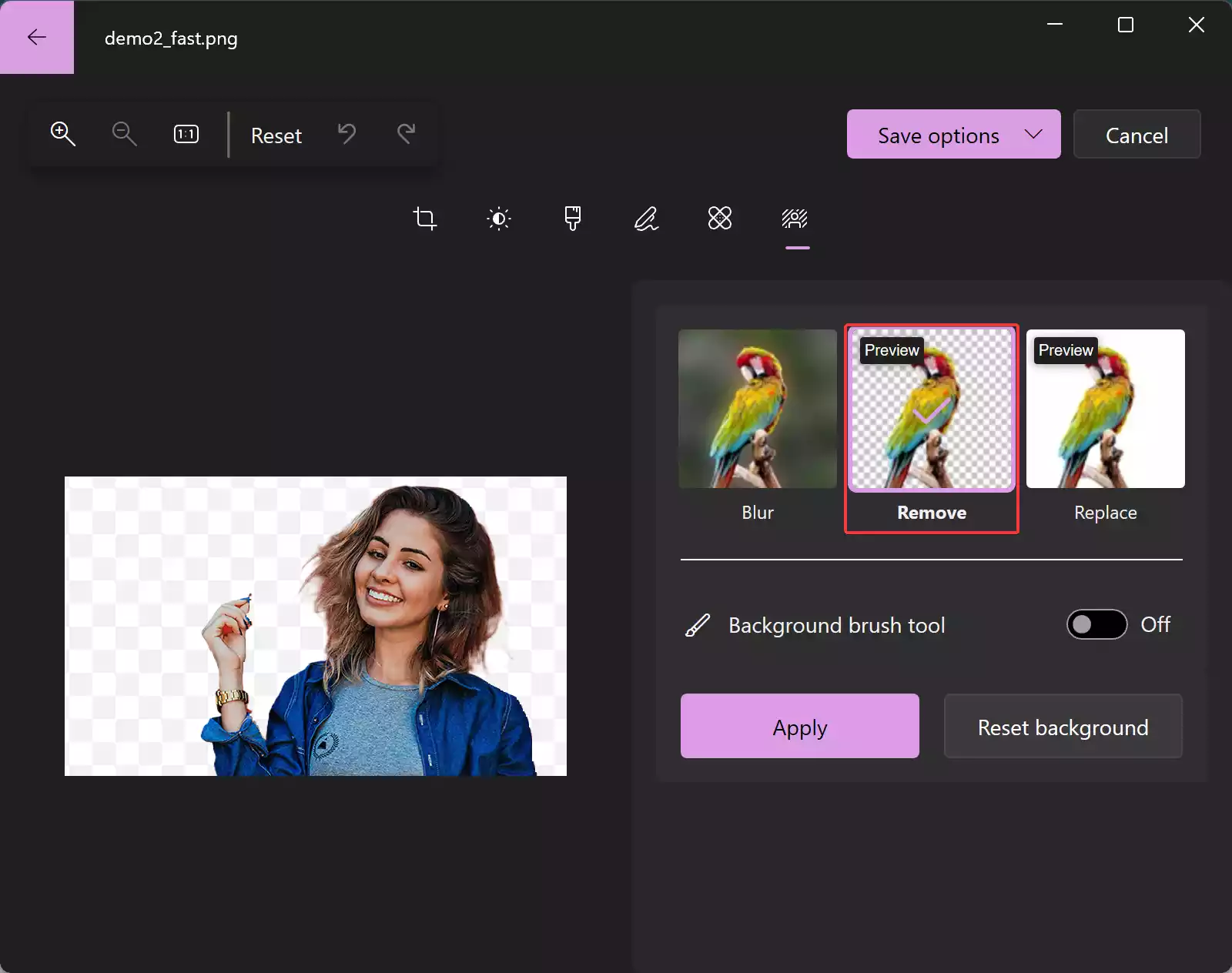Click the Replace label

coord(1106,512)
